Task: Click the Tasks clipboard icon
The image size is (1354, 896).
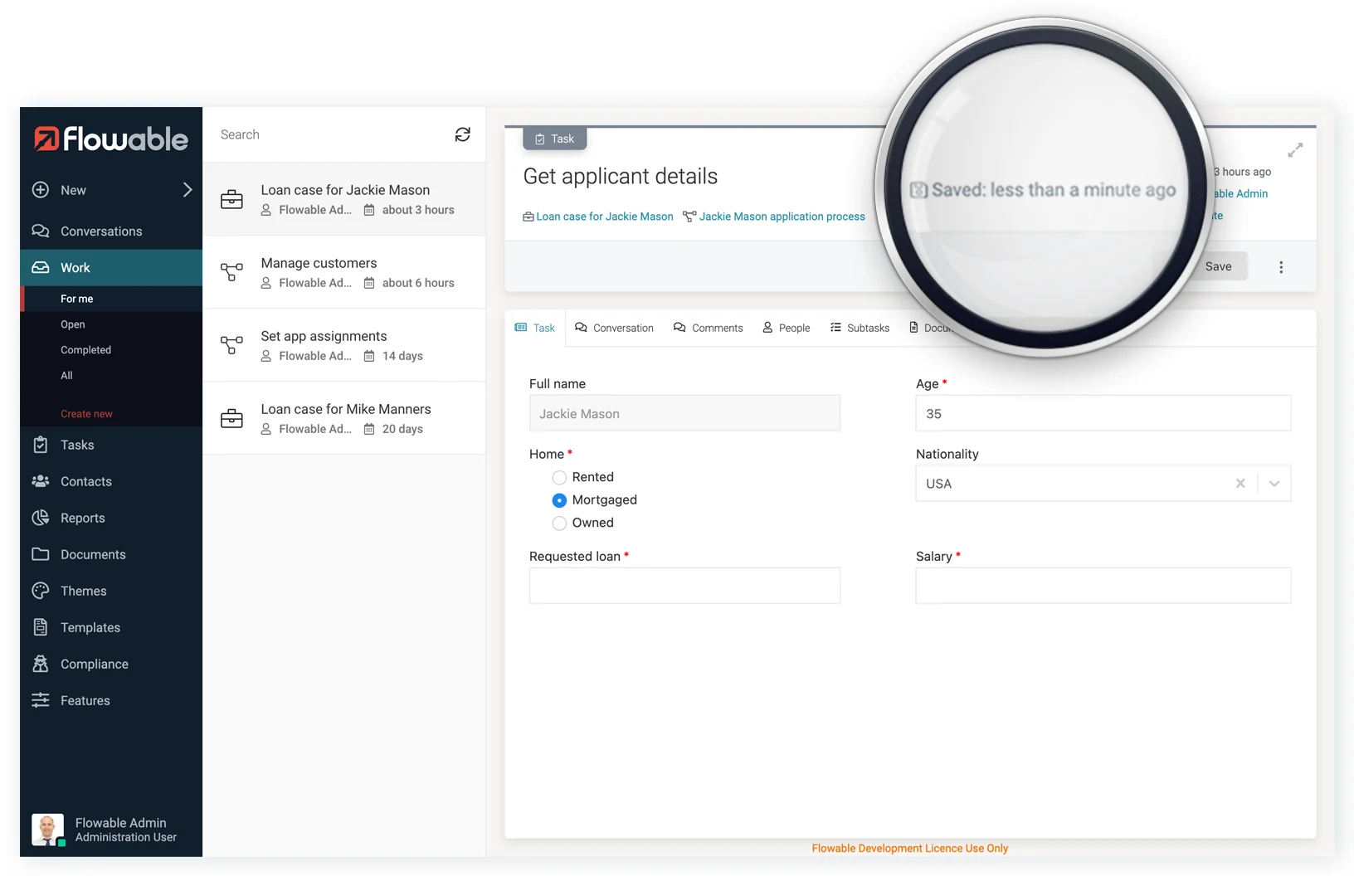Action: pyautogui.click(x=40, y=445)
